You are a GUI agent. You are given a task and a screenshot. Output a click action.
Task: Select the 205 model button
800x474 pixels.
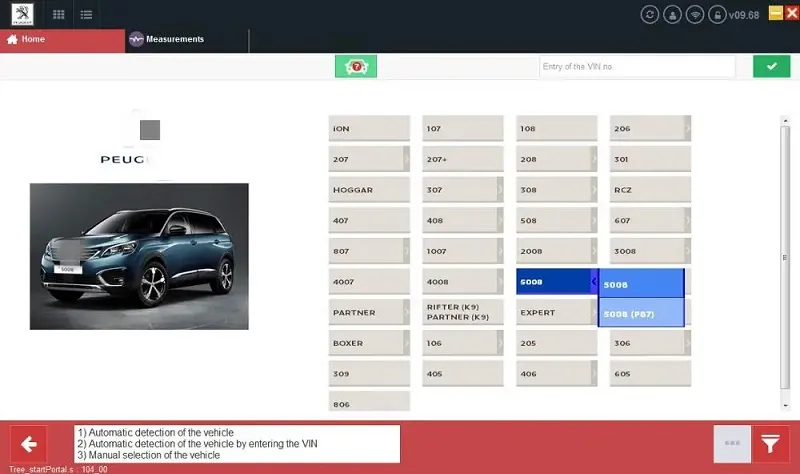557,342
